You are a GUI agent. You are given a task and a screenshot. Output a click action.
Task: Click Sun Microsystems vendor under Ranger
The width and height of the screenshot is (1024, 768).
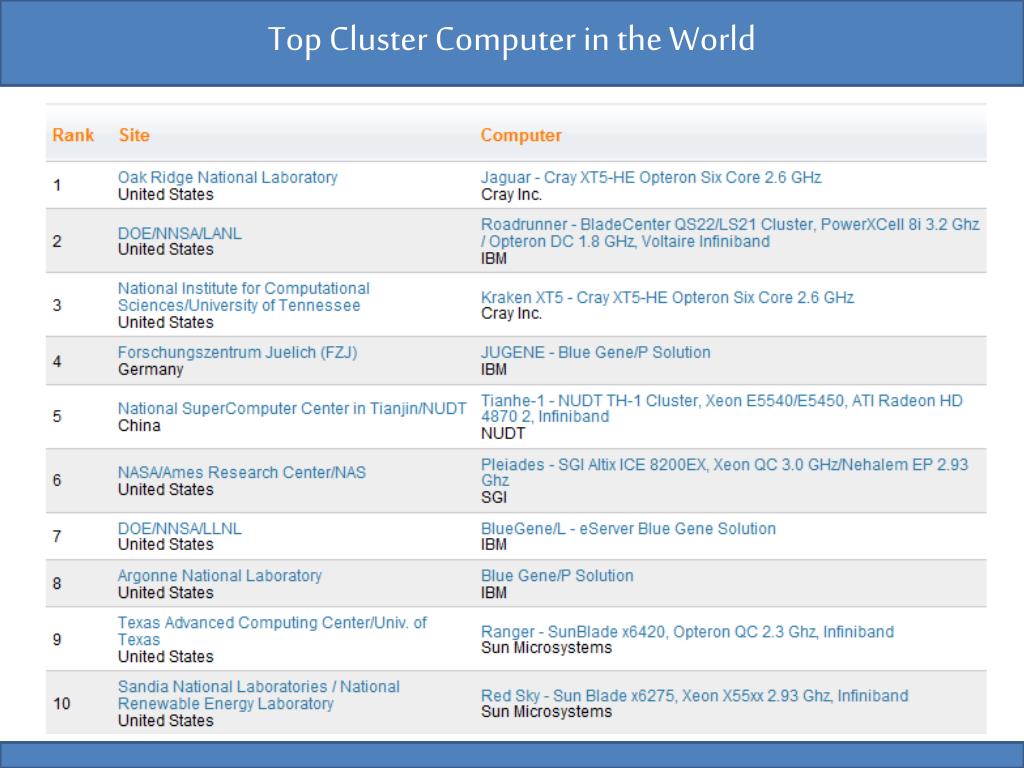pyautogui.click(x=547, y=648)
